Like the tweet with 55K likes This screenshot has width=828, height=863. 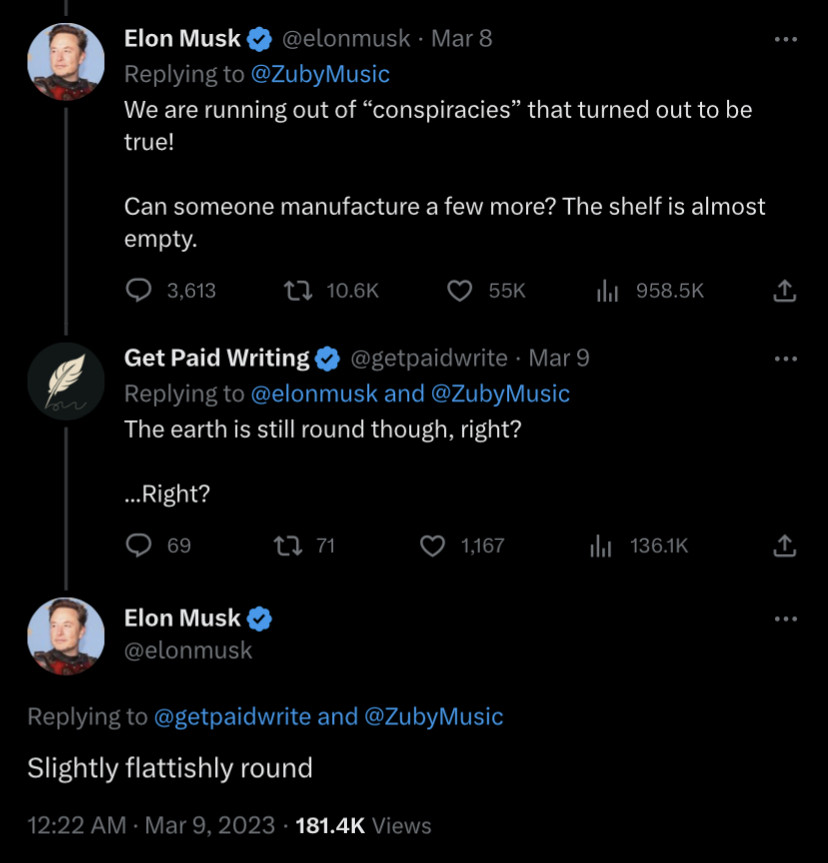click(x=459, y=291)
